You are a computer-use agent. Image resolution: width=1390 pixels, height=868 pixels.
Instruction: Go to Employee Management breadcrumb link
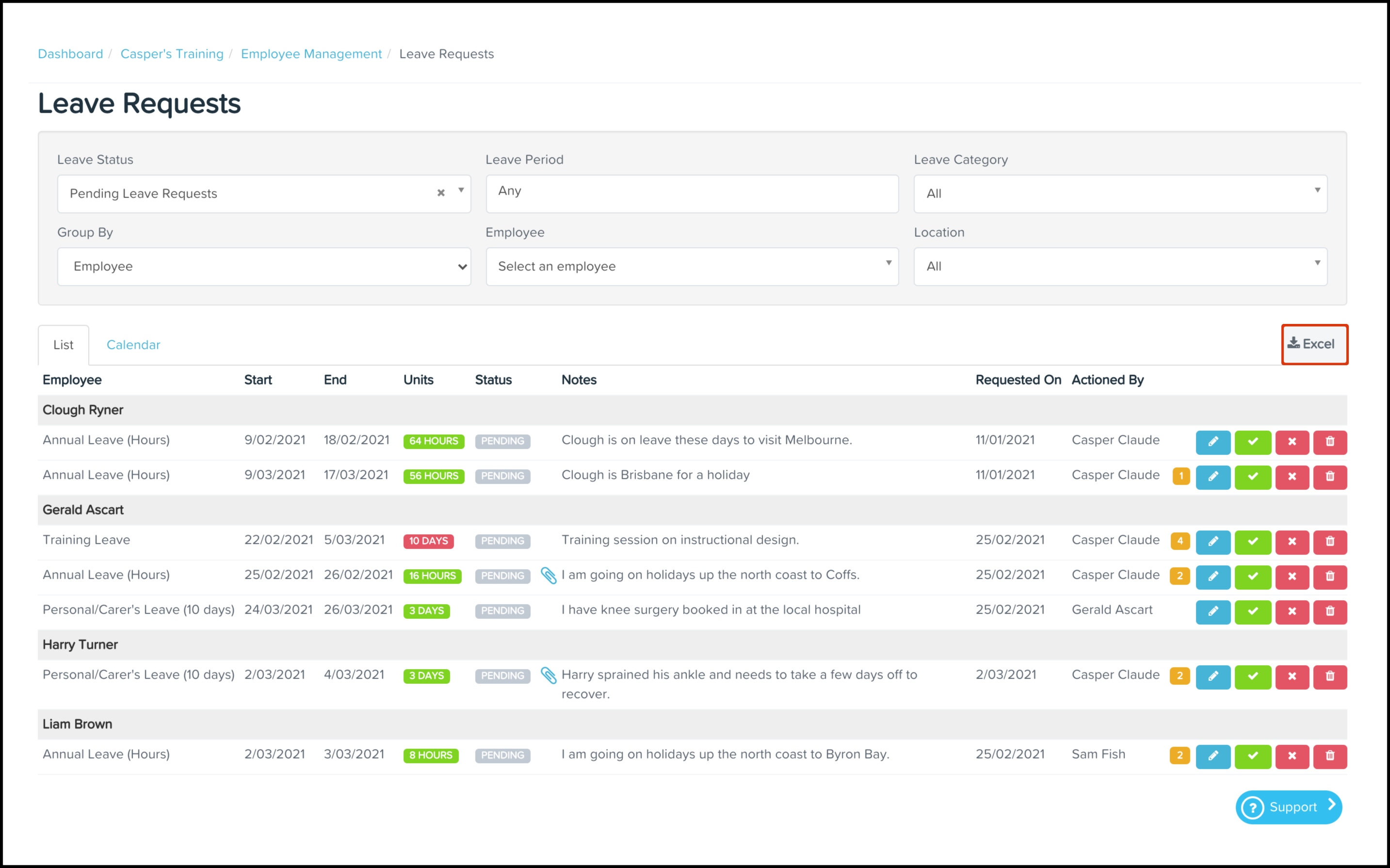coord(311,54)
